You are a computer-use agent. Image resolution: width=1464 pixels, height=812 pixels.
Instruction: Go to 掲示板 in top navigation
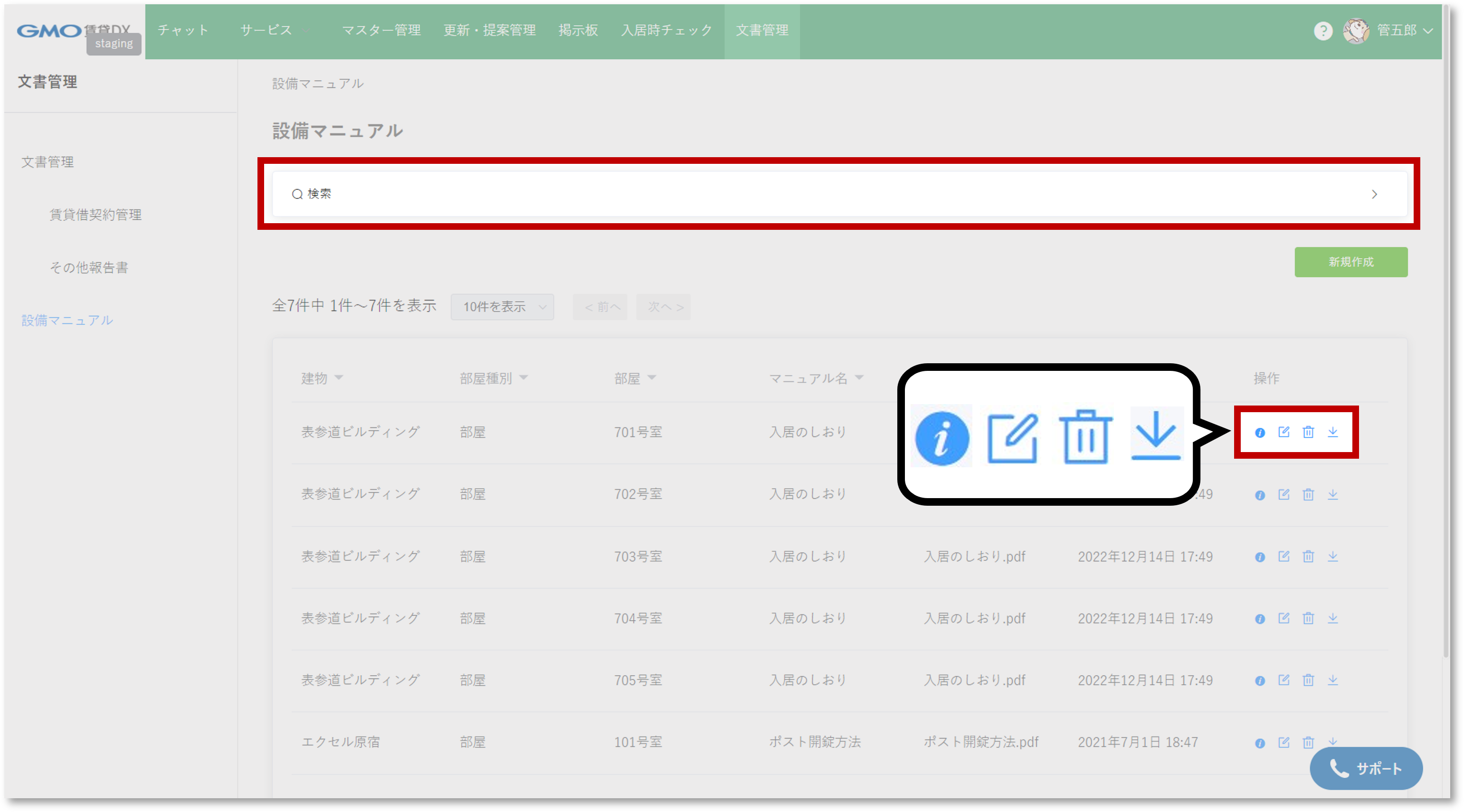pos(578,31)
